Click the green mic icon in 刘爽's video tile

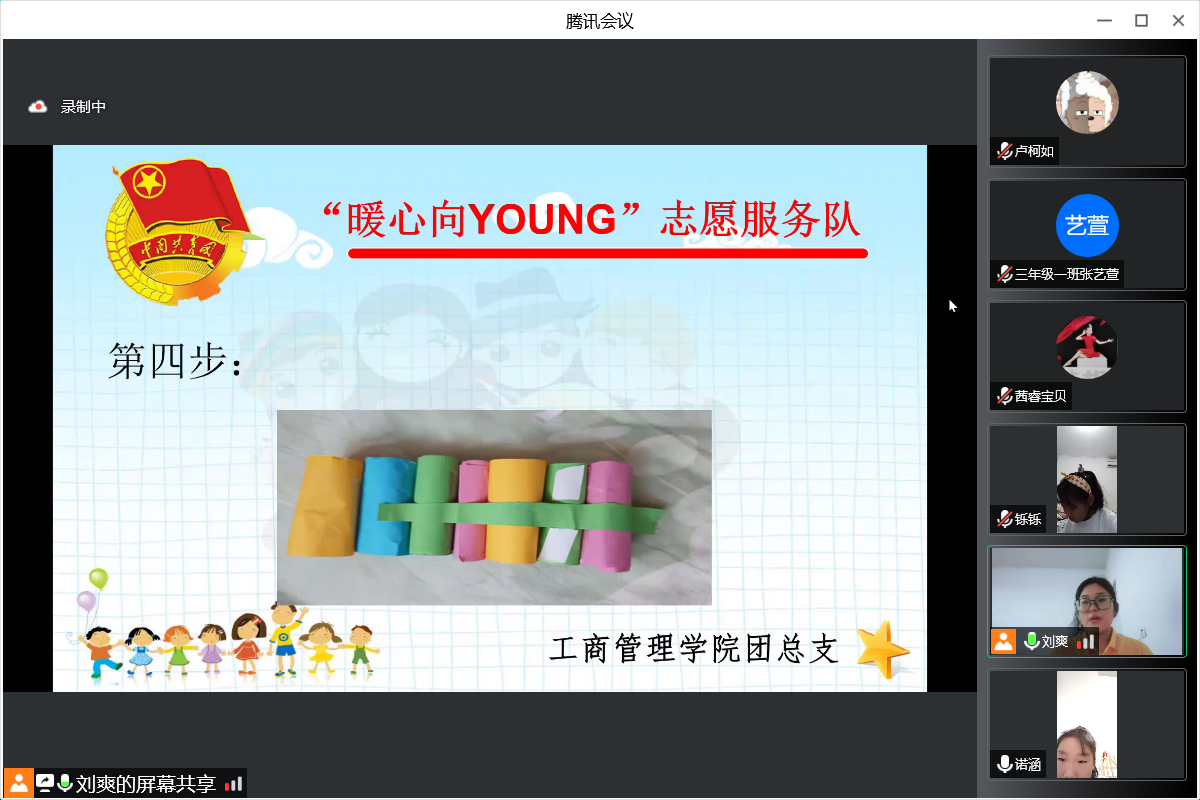pyautogui.click(x=1032, y=641)
